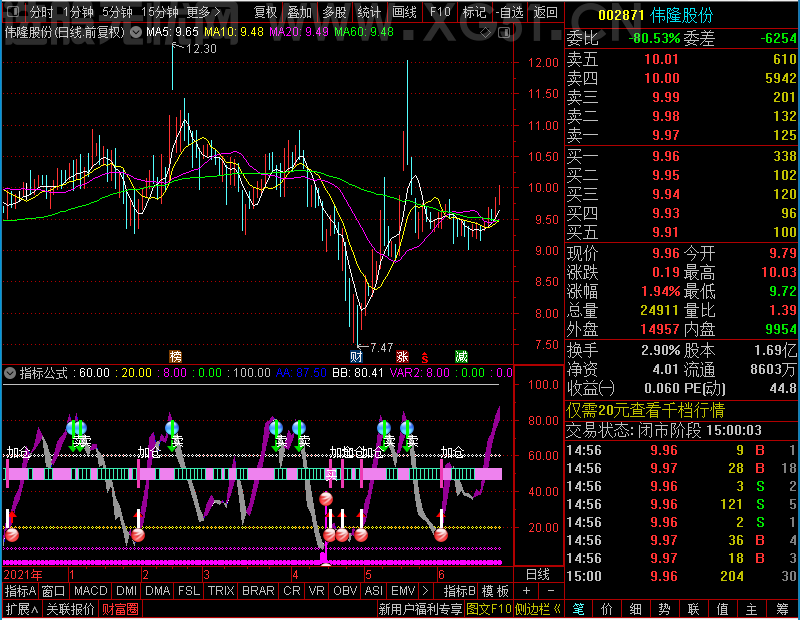Show more indicators via the > arrow after EMV
Image resolution: width=800 pixels, height=620 pixels.
pyautogui.click(x=426, y=591)
